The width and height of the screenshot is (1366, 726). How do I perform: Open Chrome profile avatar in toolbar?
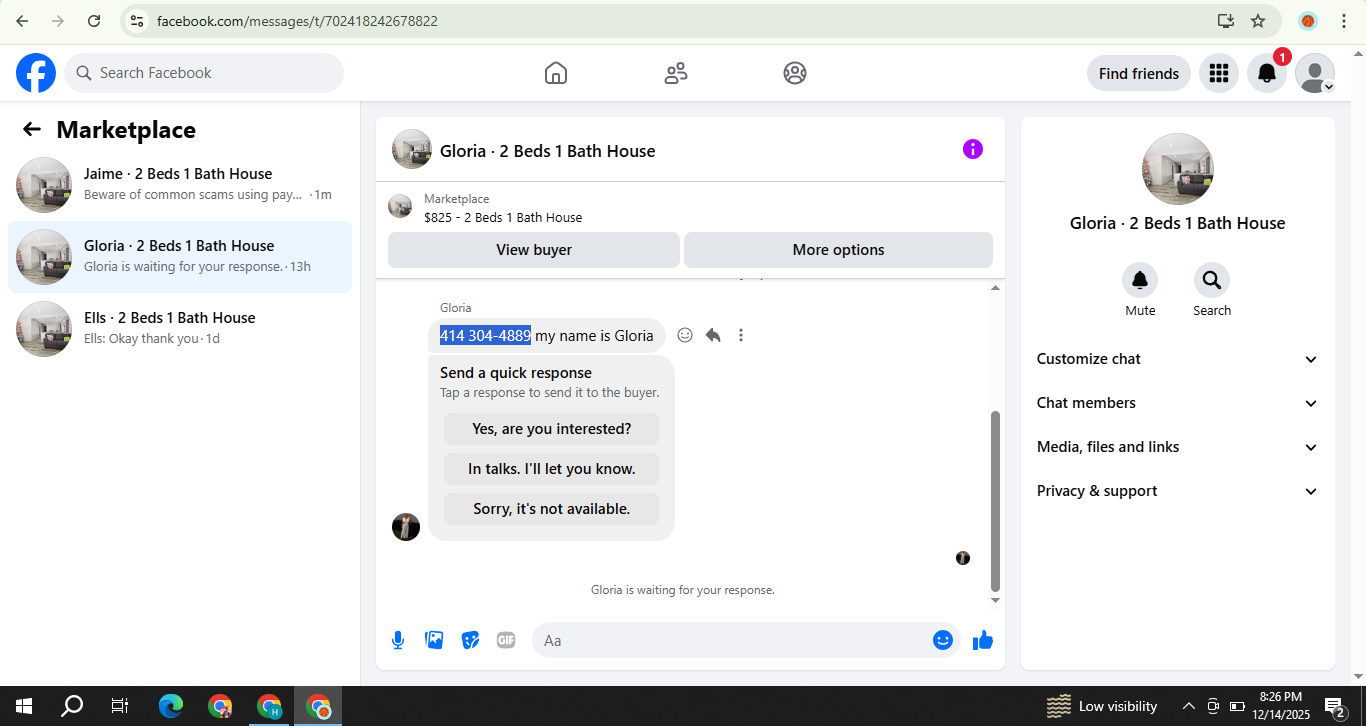point(1307,21)
